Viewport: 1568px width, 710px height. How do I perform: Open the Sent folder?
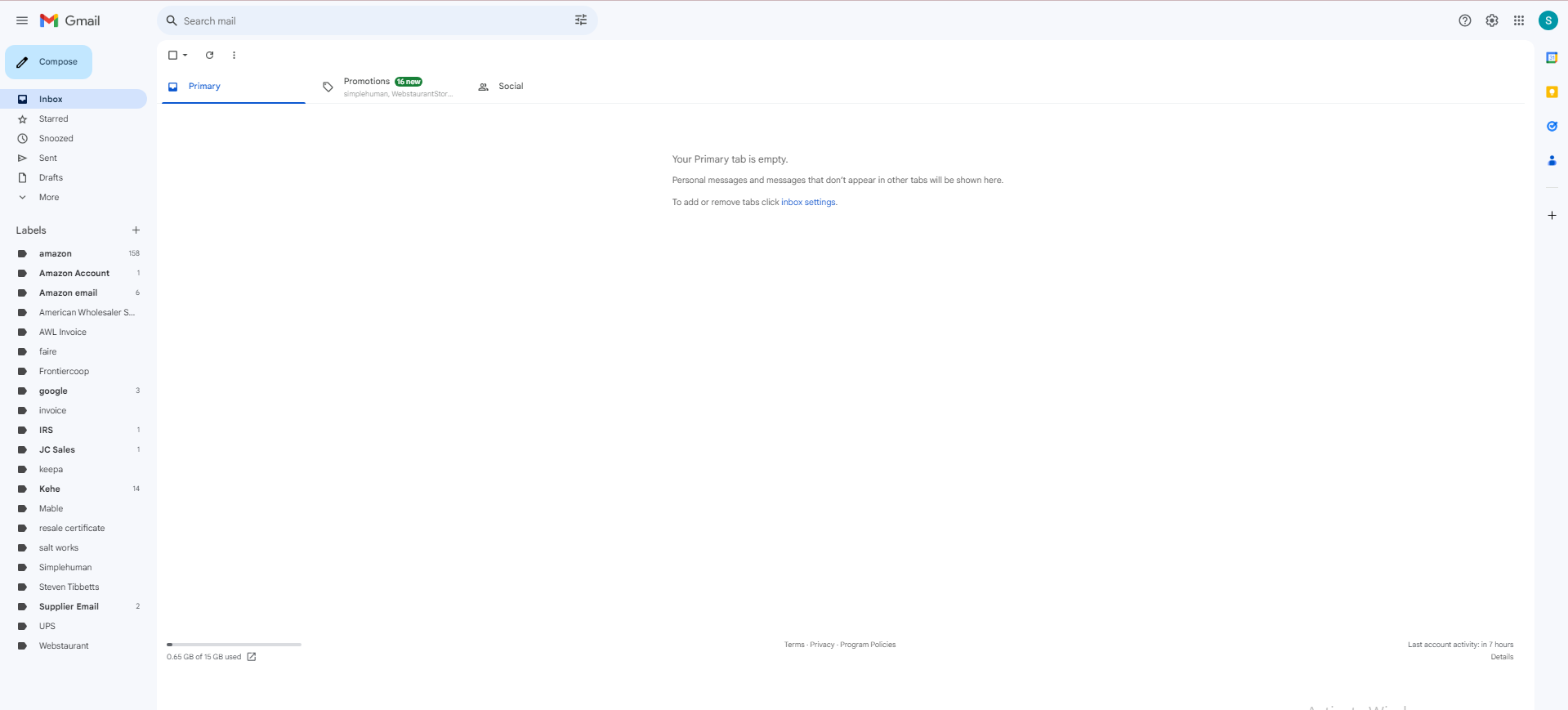pos(74,158)
